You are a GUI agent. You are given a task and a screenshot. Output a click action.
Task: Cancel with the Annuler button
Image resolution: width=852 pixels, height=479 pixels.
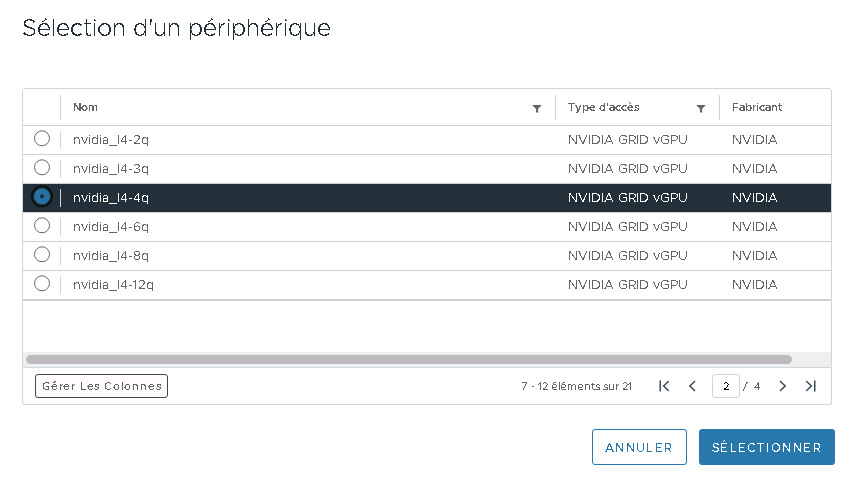tap(639, 447)
